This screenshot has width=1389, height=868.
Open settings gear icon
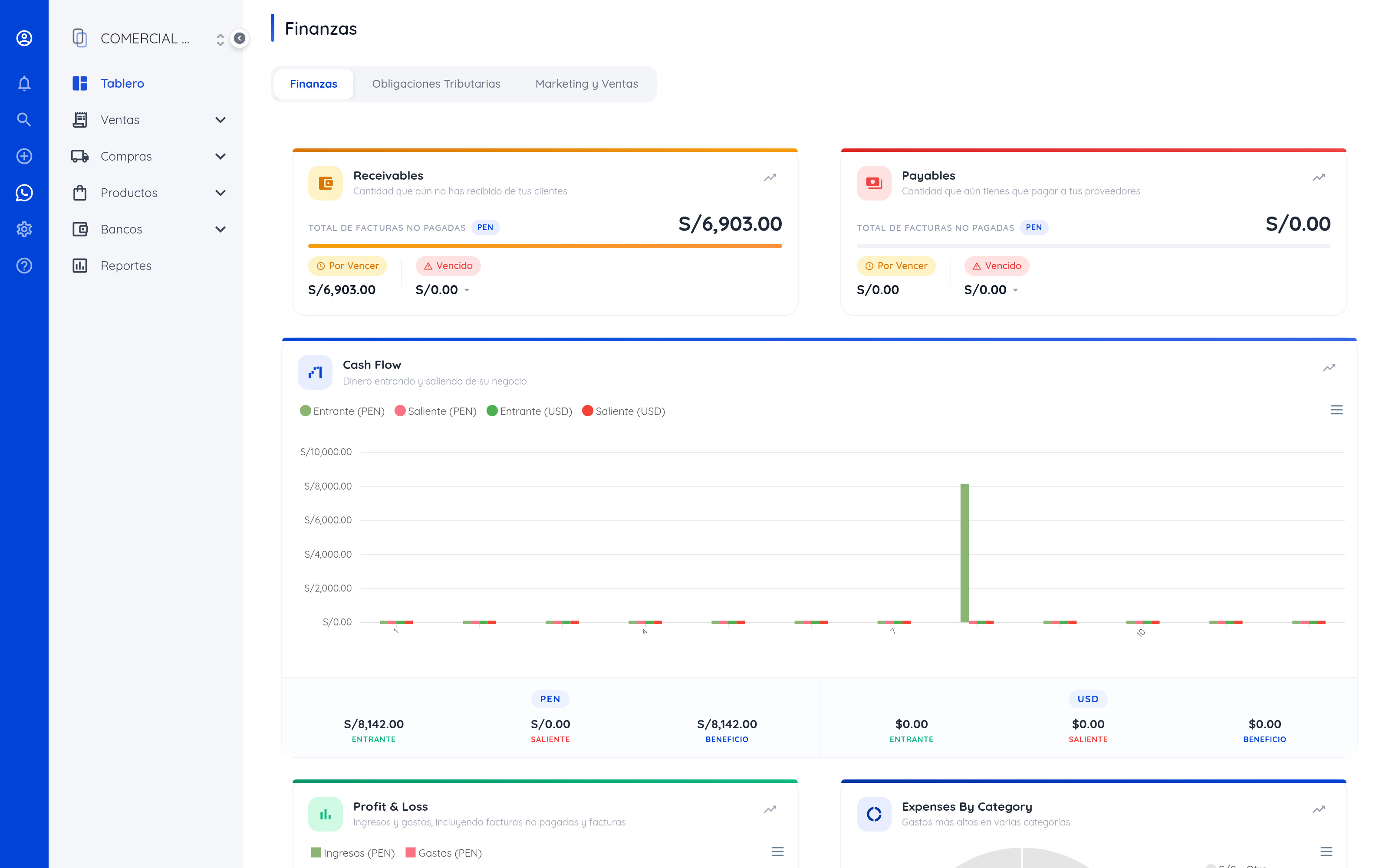[x=24, y=229]
